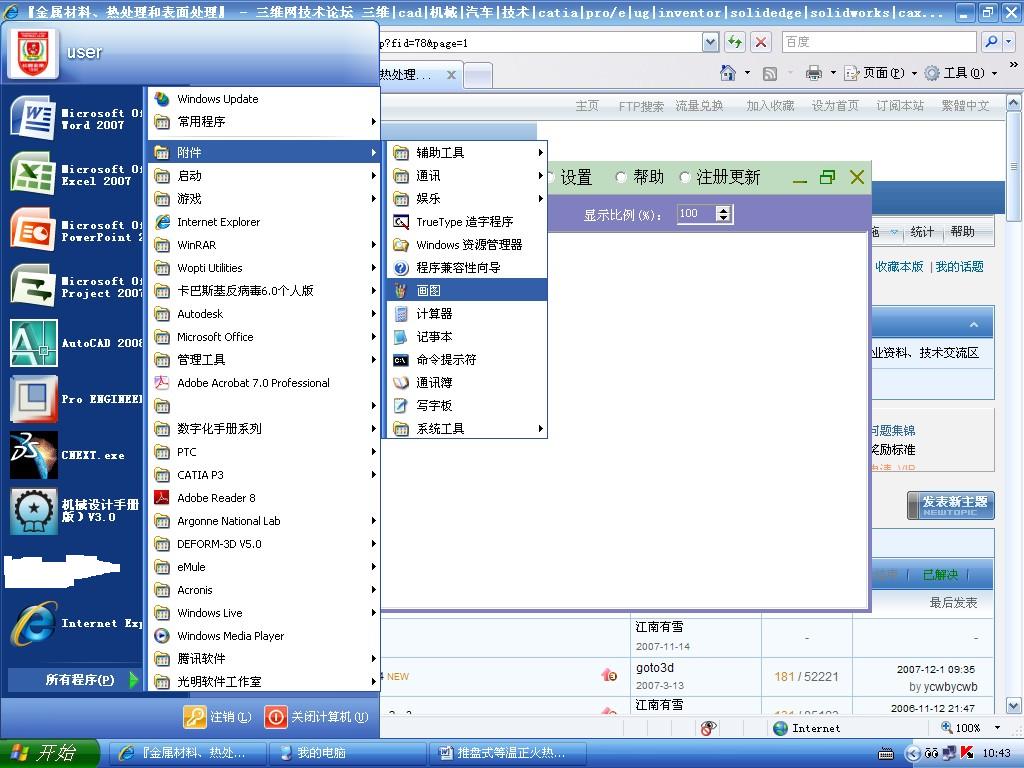Click 关闭计算机(U) shutdown button
The height and width of the screenshot is (768, 1024).
[x=316, y=716]
